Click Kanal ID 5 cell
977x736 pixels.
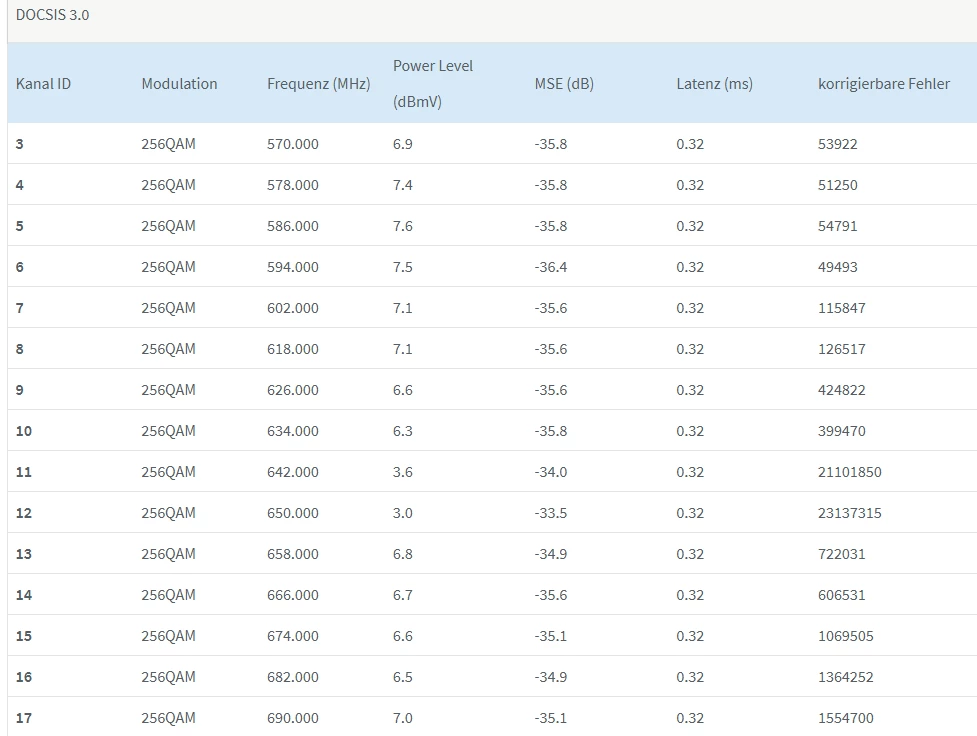tap(20, 226)
